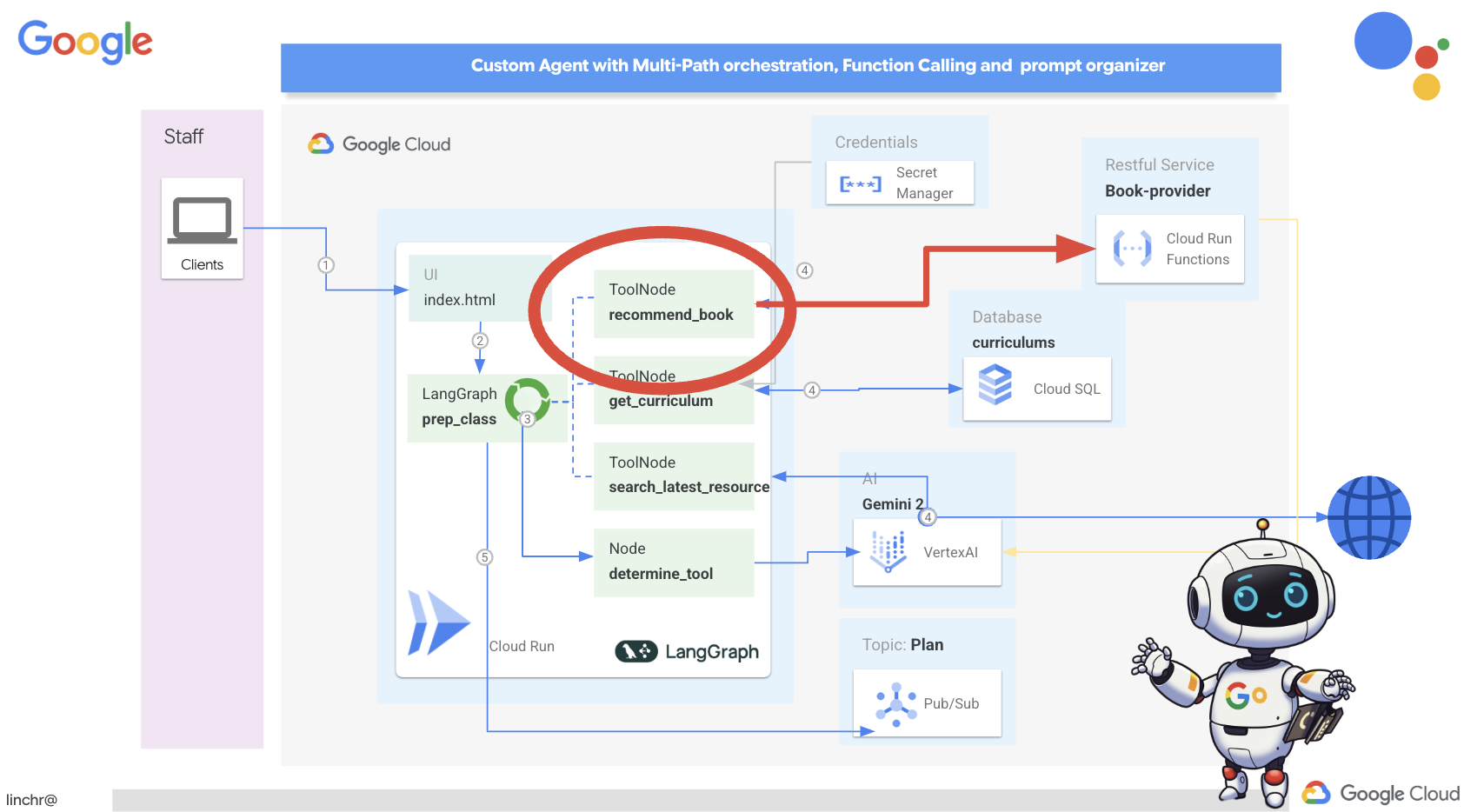Click the Clients laptop icon
This screenshot has height=812, width=1464.
point(203,220)
